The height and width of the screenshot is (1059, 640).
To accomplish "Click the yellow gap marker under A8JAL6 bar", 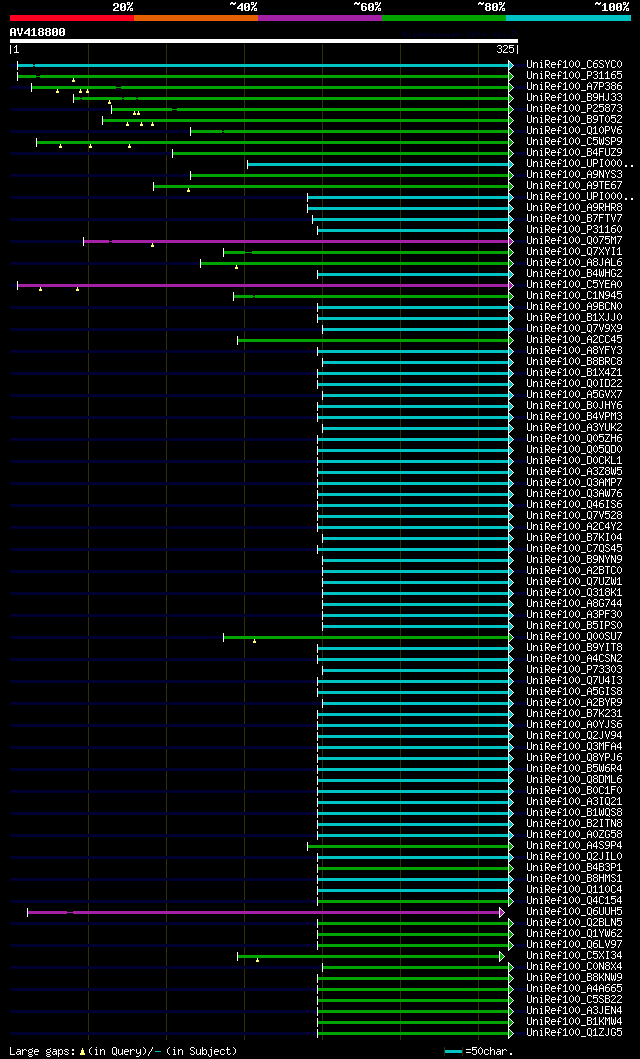I will click(236, 267).
